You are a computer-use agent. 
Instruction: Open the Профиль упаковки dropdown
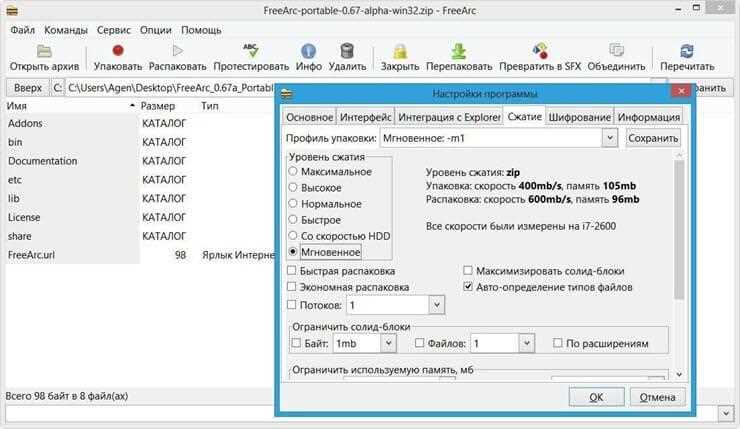(610, 138)
